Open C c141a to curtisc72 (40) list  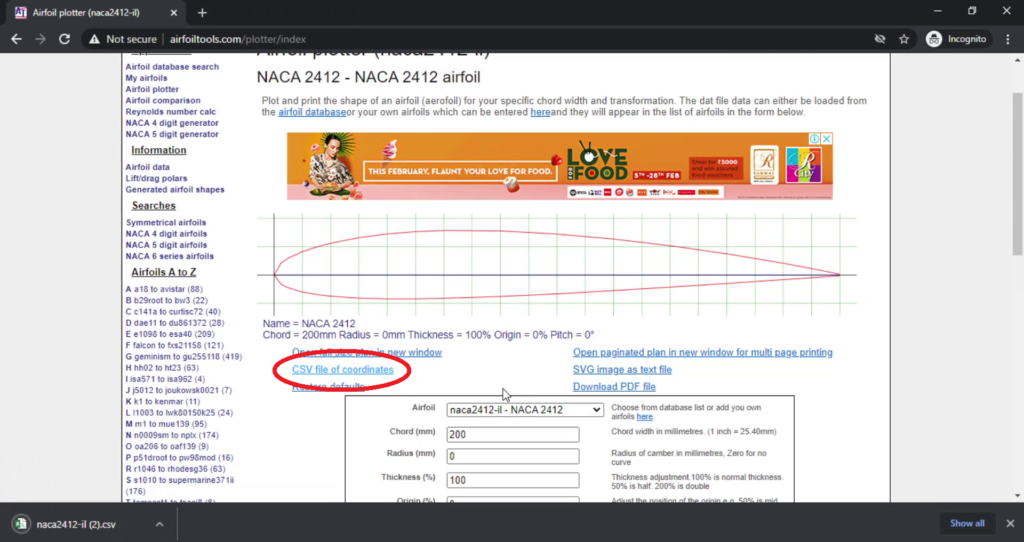click(x=173, y=311)
